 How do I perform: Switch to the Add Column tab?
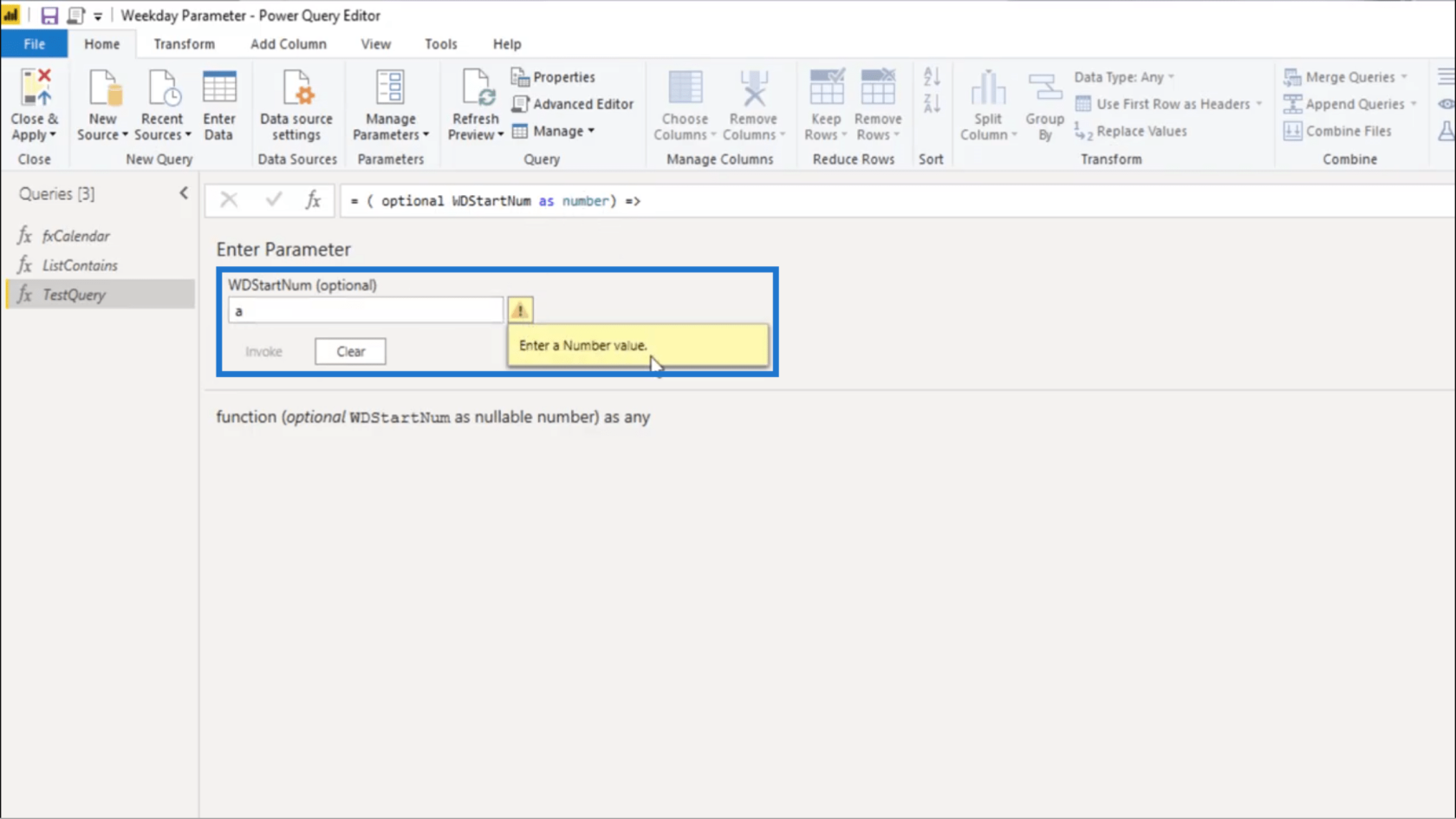click(x=289, y=43)
